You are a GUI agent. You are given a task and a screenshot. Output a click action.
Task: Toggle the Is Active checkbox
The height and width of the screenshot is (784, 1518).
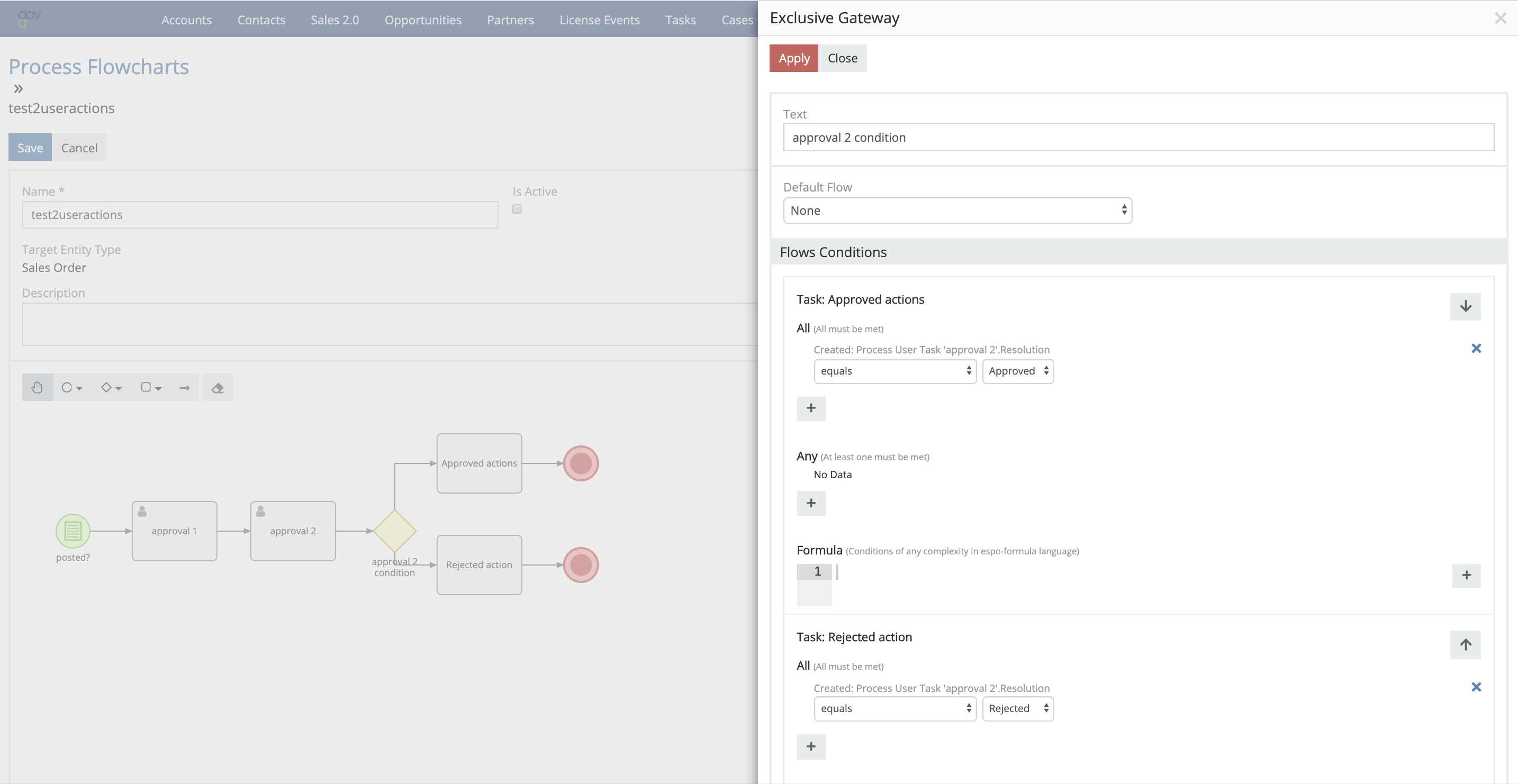point(517,209)
